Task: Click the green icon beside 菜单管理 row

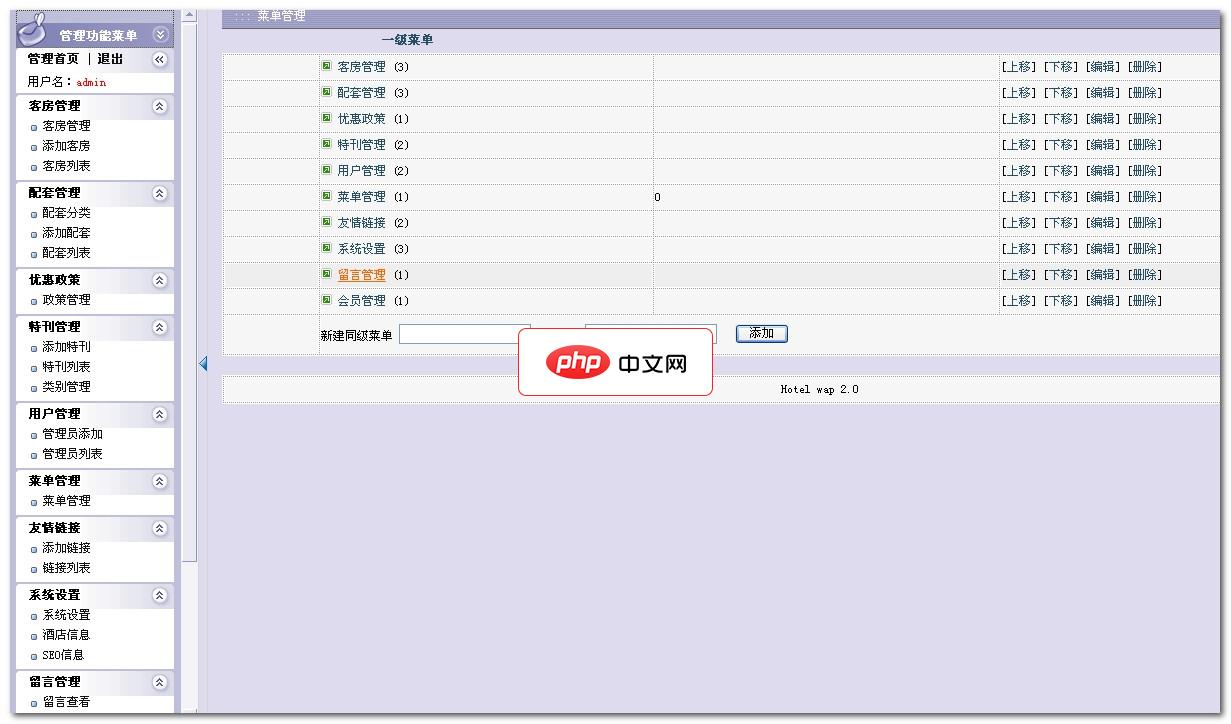Action: click(x=326, y=196)
